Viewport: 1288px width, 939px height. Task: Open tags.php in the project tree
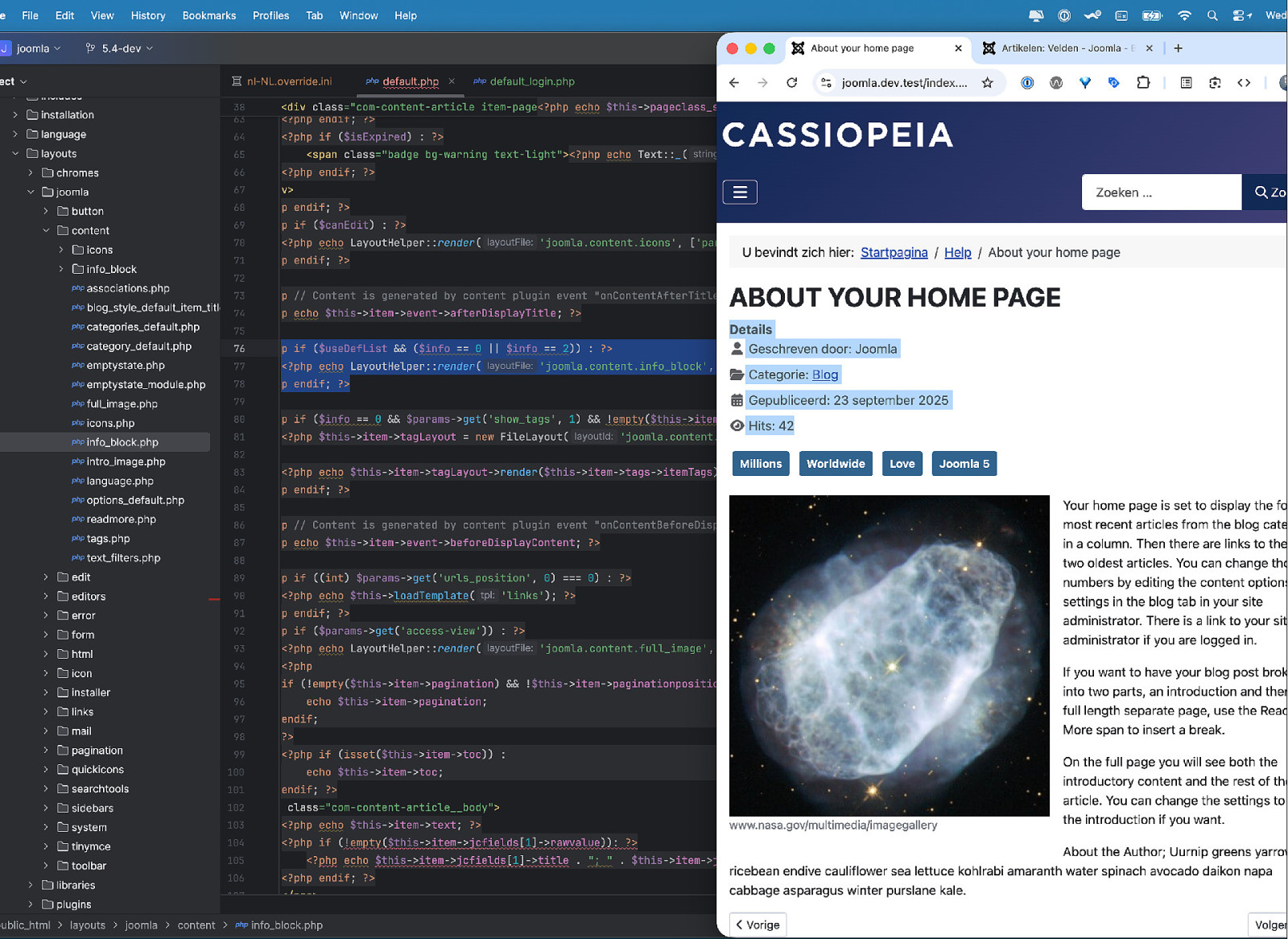tap(108, 539)
